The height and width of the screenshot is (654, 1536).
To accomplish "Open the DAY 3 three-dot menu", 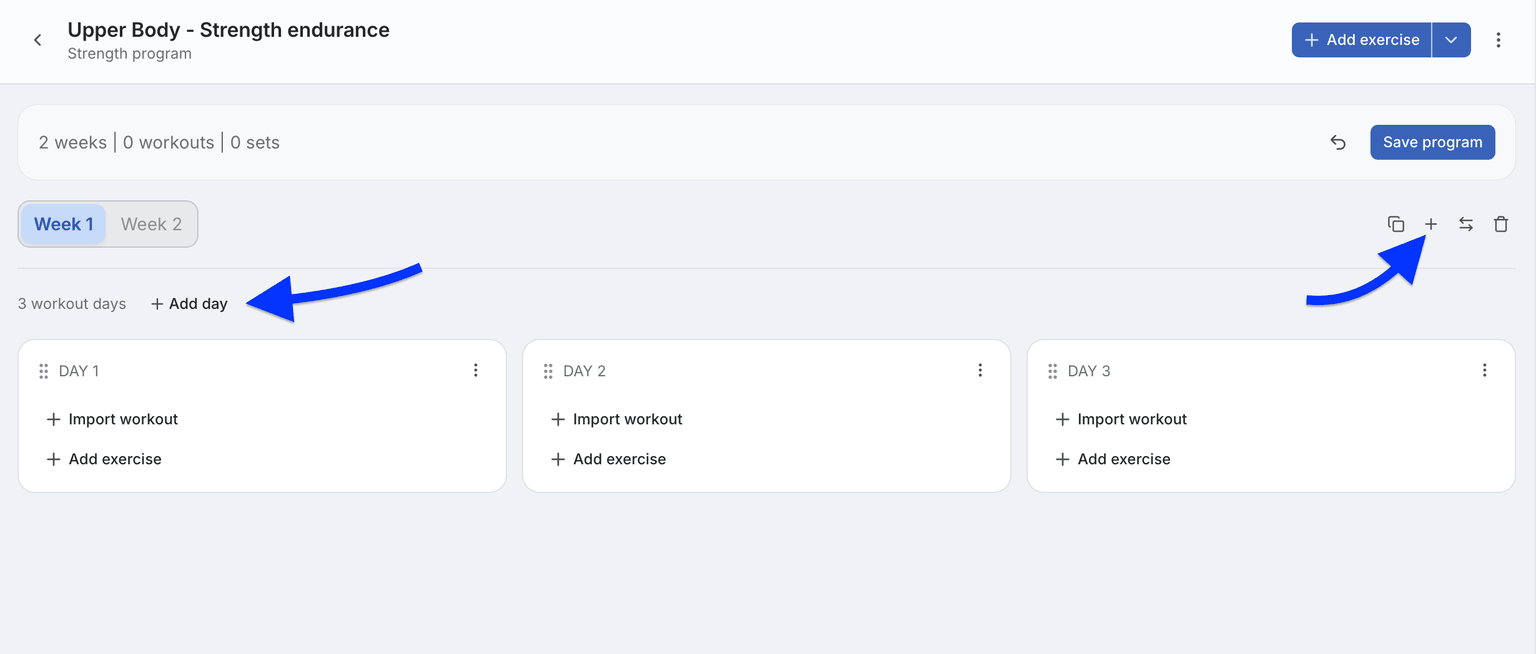I will [1485, 370].
